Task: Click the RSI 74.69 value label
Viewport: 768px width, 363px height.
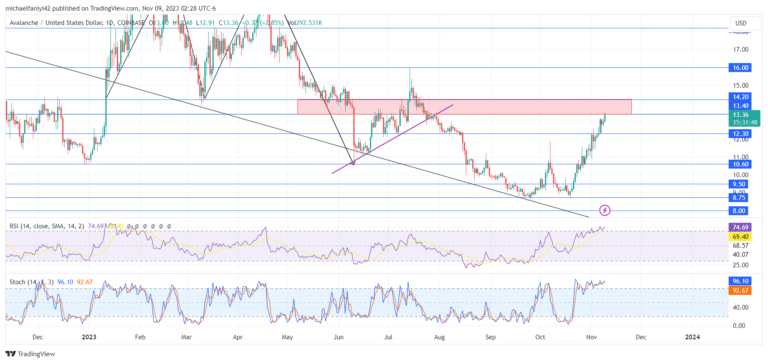Action: pyautogui.click(x=740, y=228)
